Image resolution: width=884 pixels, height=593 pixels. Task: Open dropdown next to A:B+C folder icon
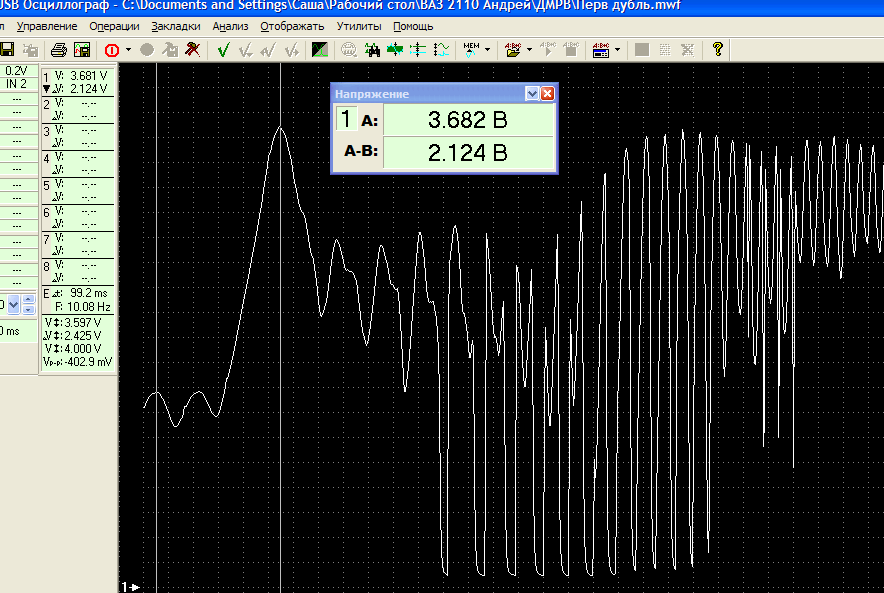pos(529,50)
